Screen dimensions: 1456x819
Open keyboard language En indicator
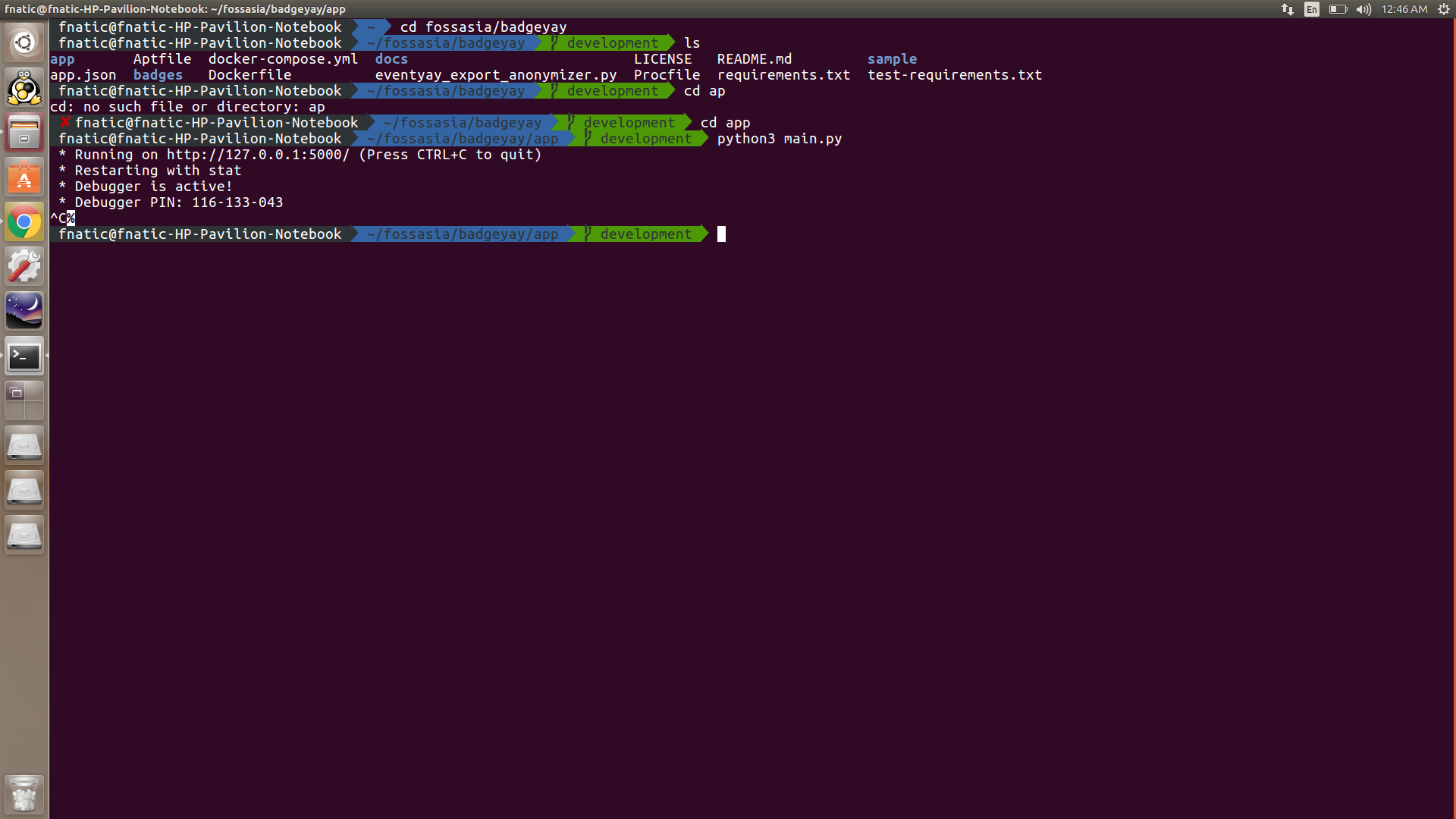pos(1312,9)
